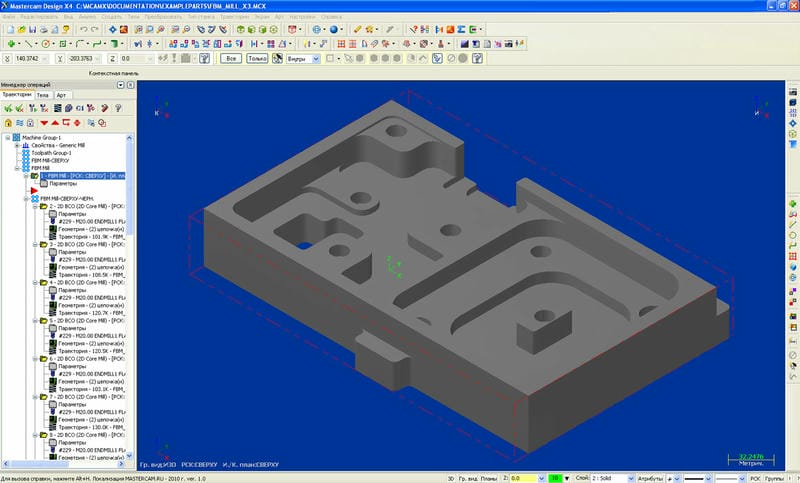Click the yellow padlock lock operations icon

8,123
